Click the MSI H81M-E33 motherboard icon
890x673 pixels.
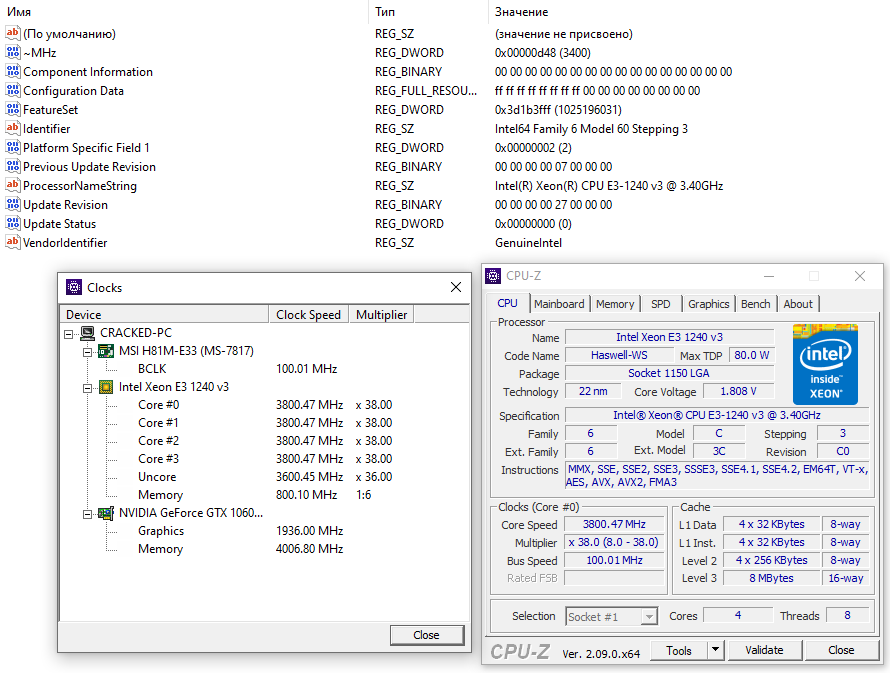[106, 351]
